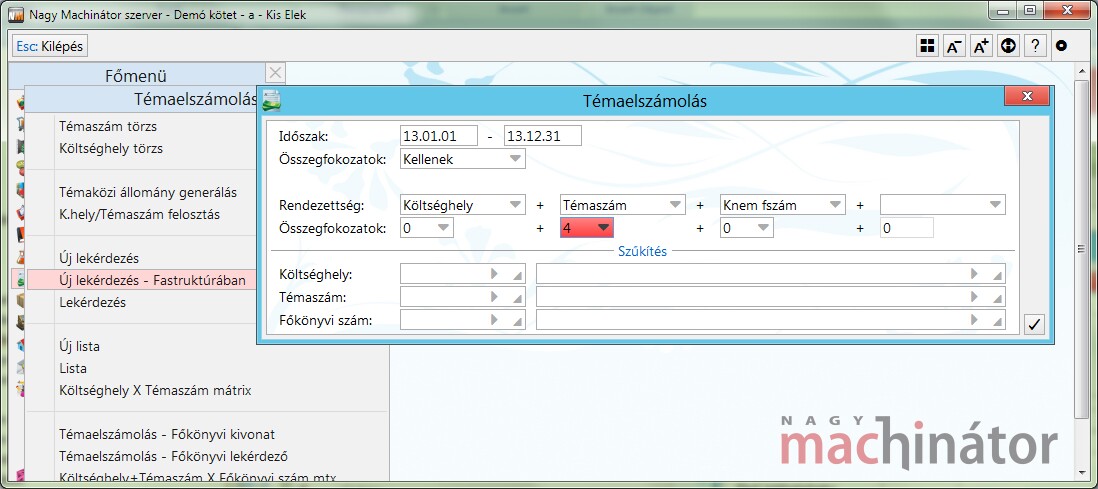The height and width of the screenshot is (489, 1098).
Task: Open the Témaszám sort-order dropdown
Action: [623, 205]
